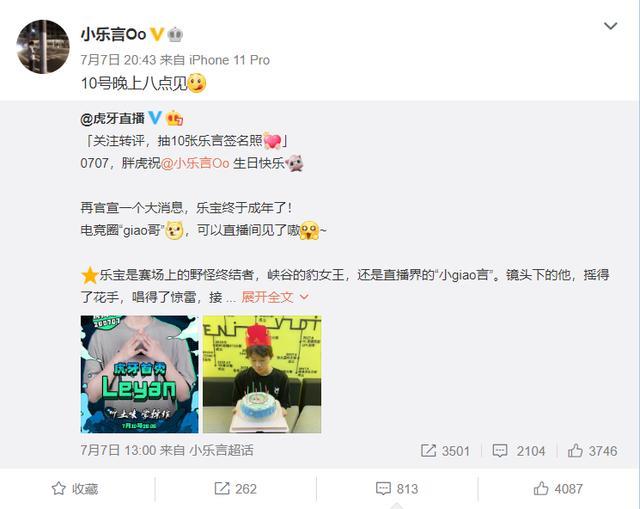Open the birthday cake photo thumbnail
640x509 pixels.
pos(262,374)
